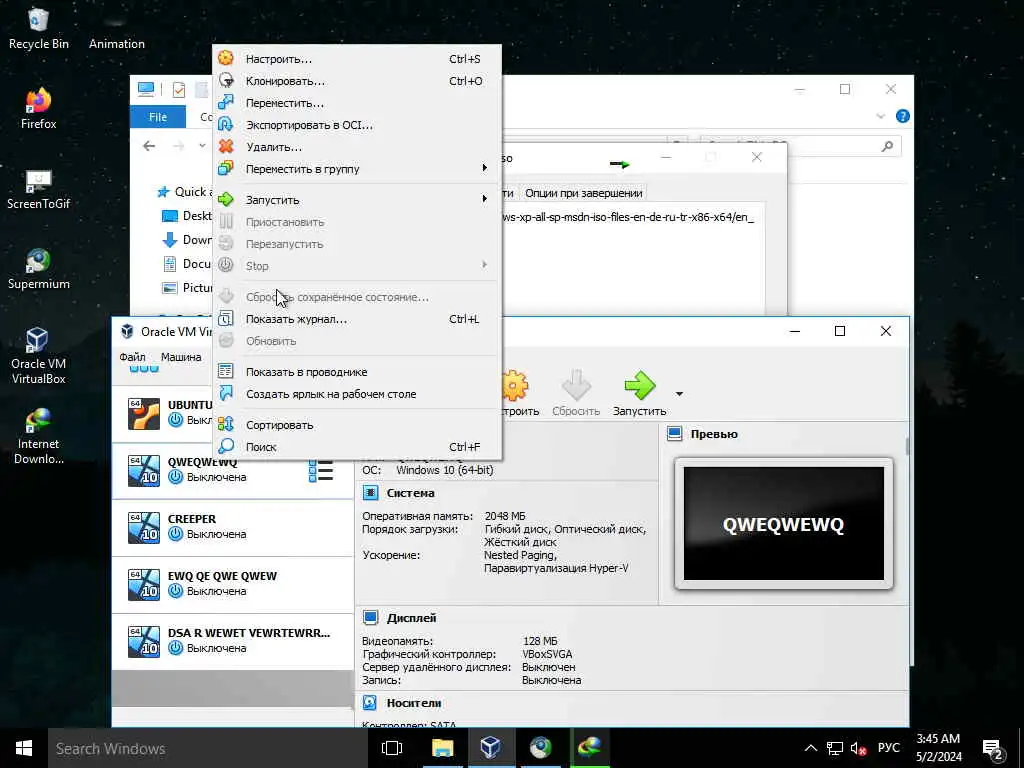
Task: Choose Удалить... from the context menu
Action: (x=357, y=146)
